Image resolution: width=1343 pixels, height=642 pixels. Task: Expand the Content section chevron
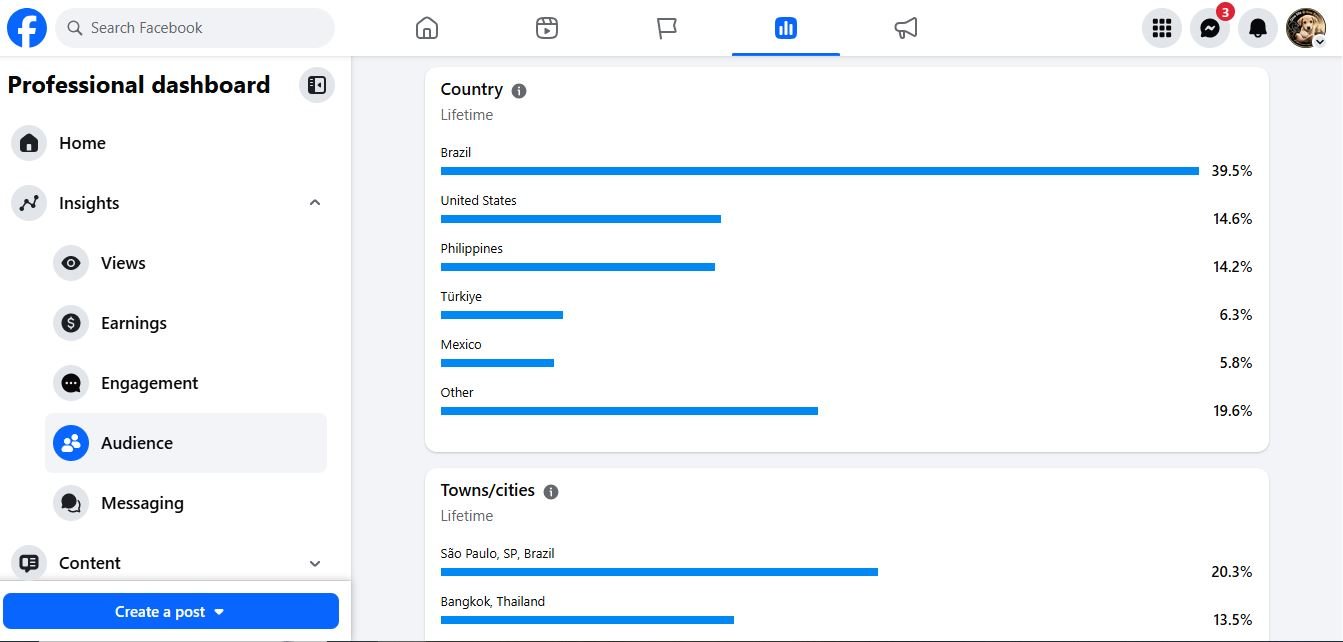point(315,563)
